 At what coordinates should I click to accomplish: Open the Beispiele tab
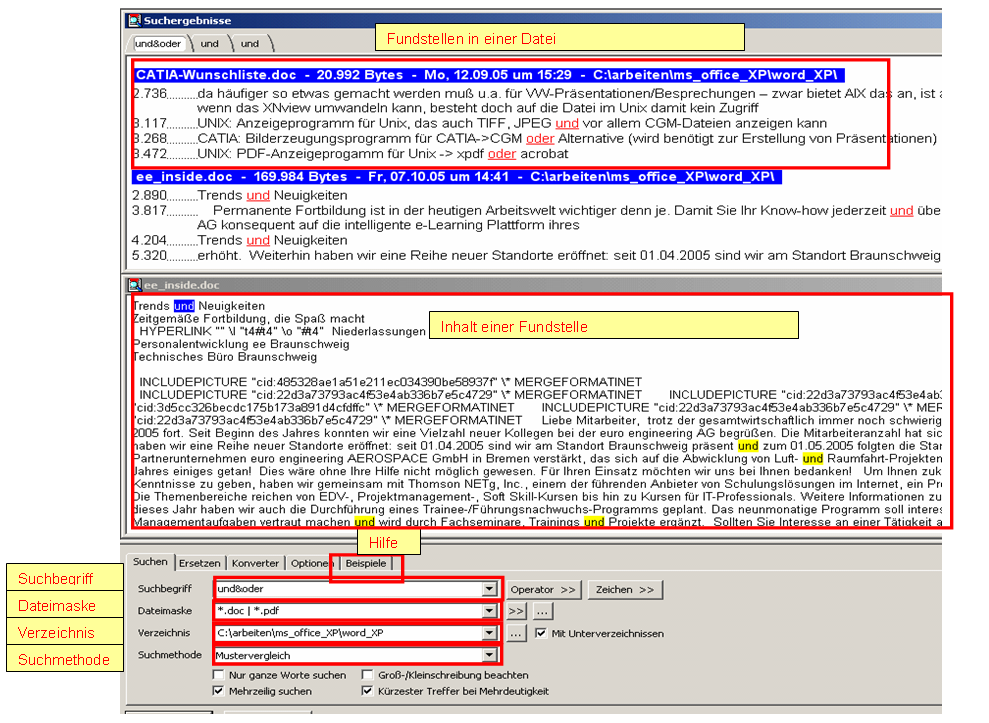(366, 563)
